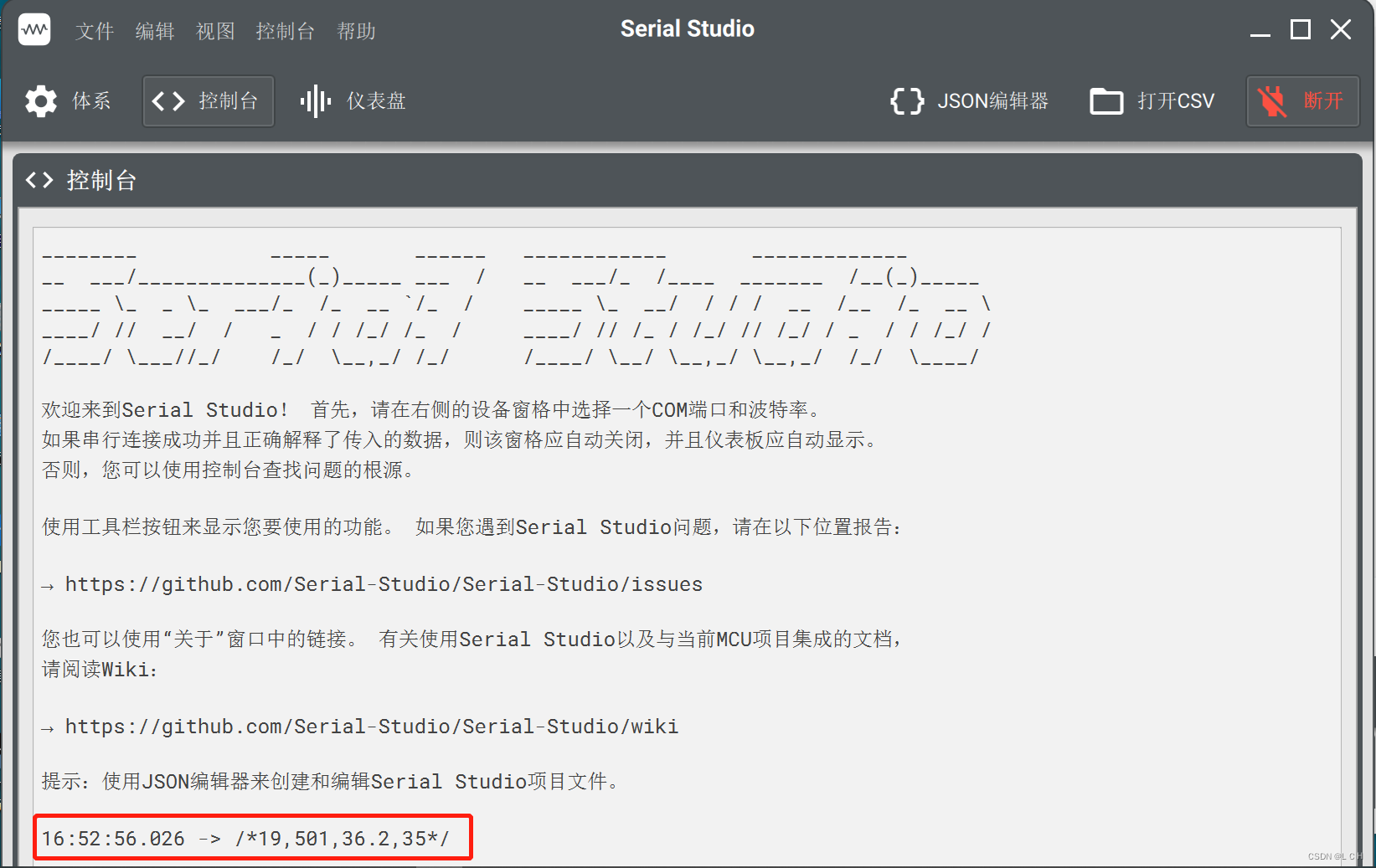Viewport: 1376px width, 868px height.
Task: Click the line starting with 使用工具栏按钮
Action: coord(473,527)
